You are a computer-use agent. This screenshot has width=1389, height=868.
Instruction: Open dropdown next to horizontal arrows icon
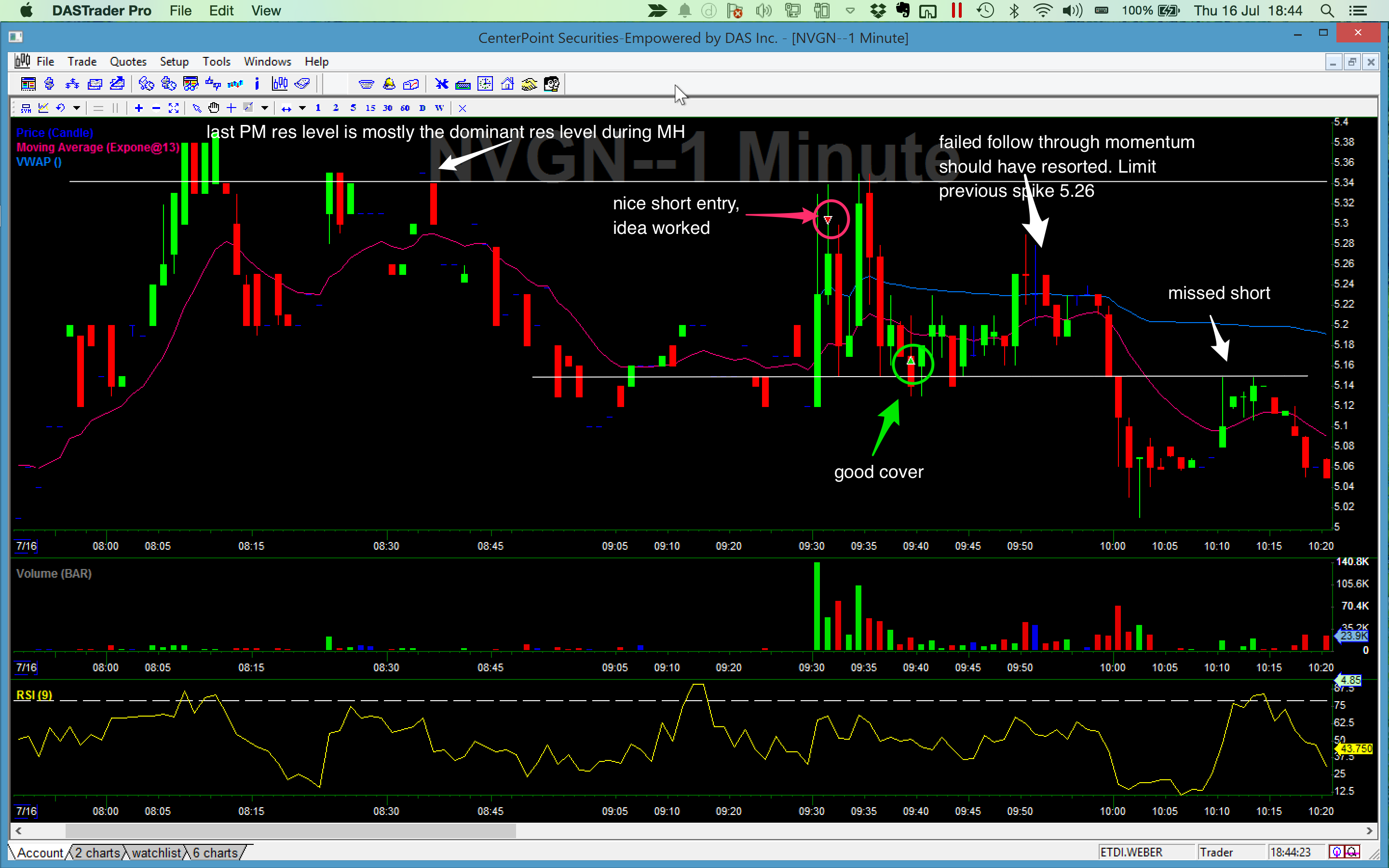[302, 108]
